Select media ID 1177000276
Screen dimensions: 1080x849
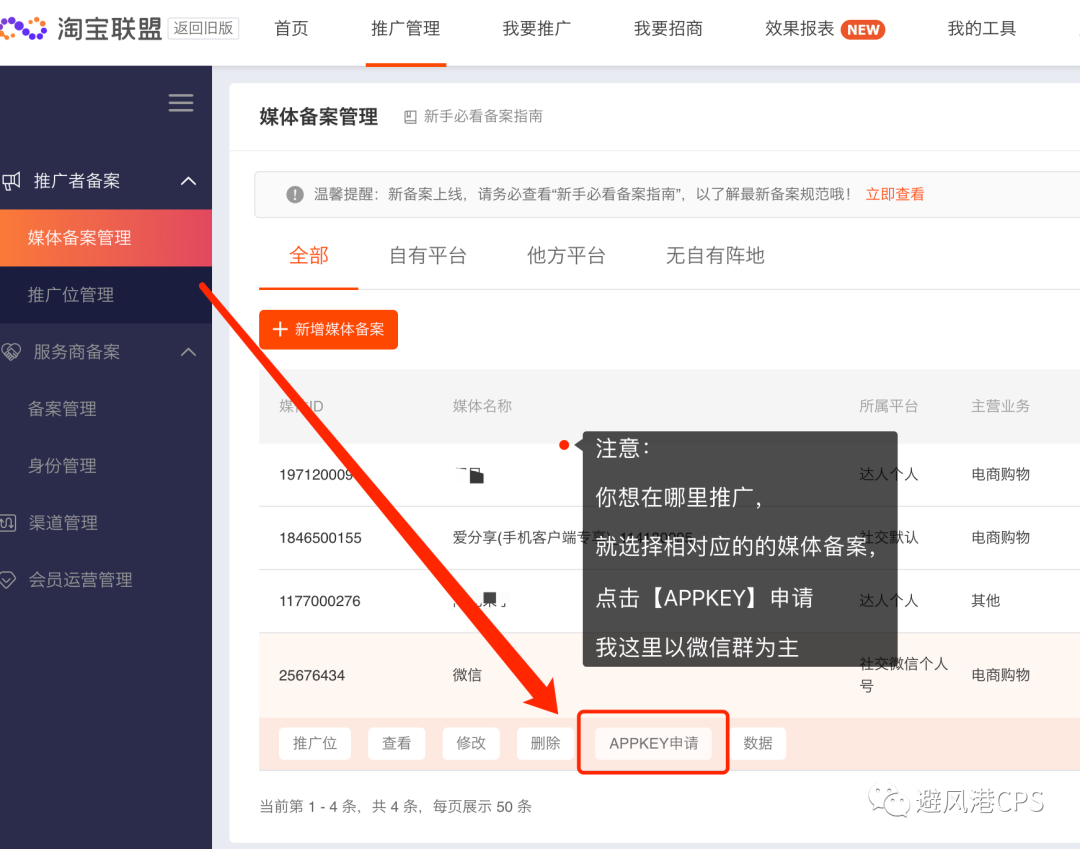pyautogui.click(x=320, y=601)
